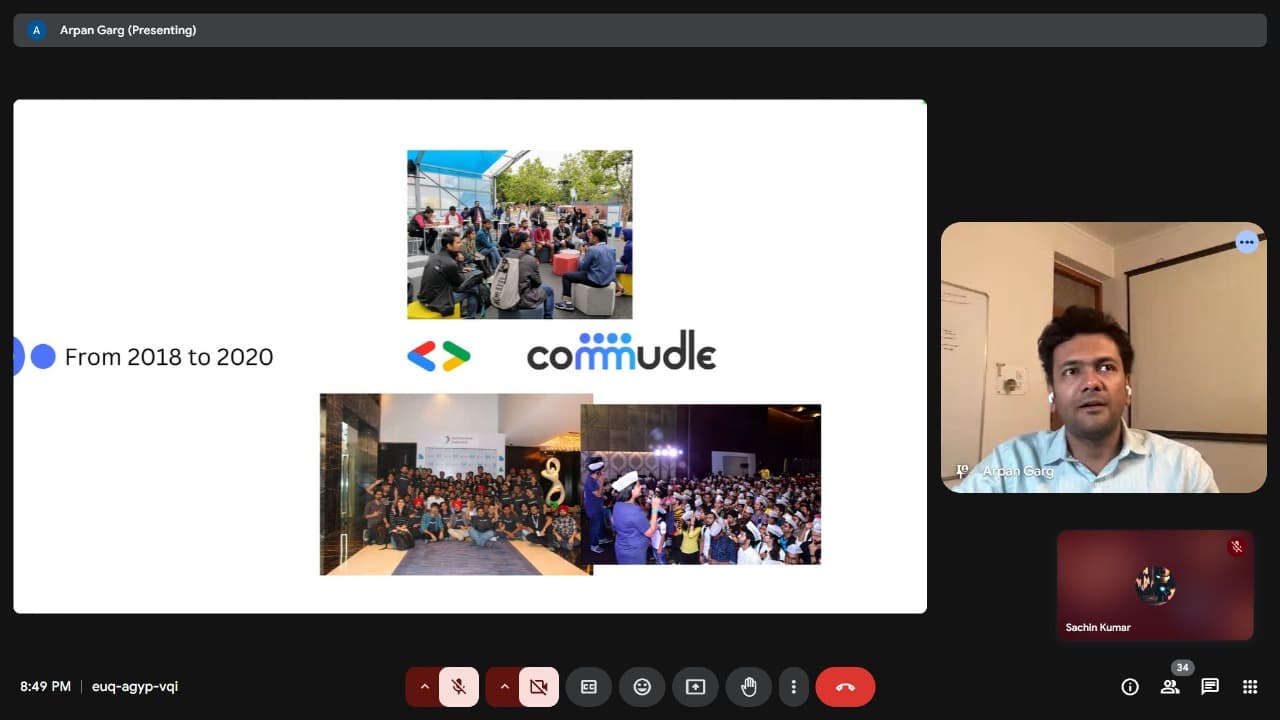Turn on closed captions
The width and height of the screenshot is (1280, 720).
(588, 687)
